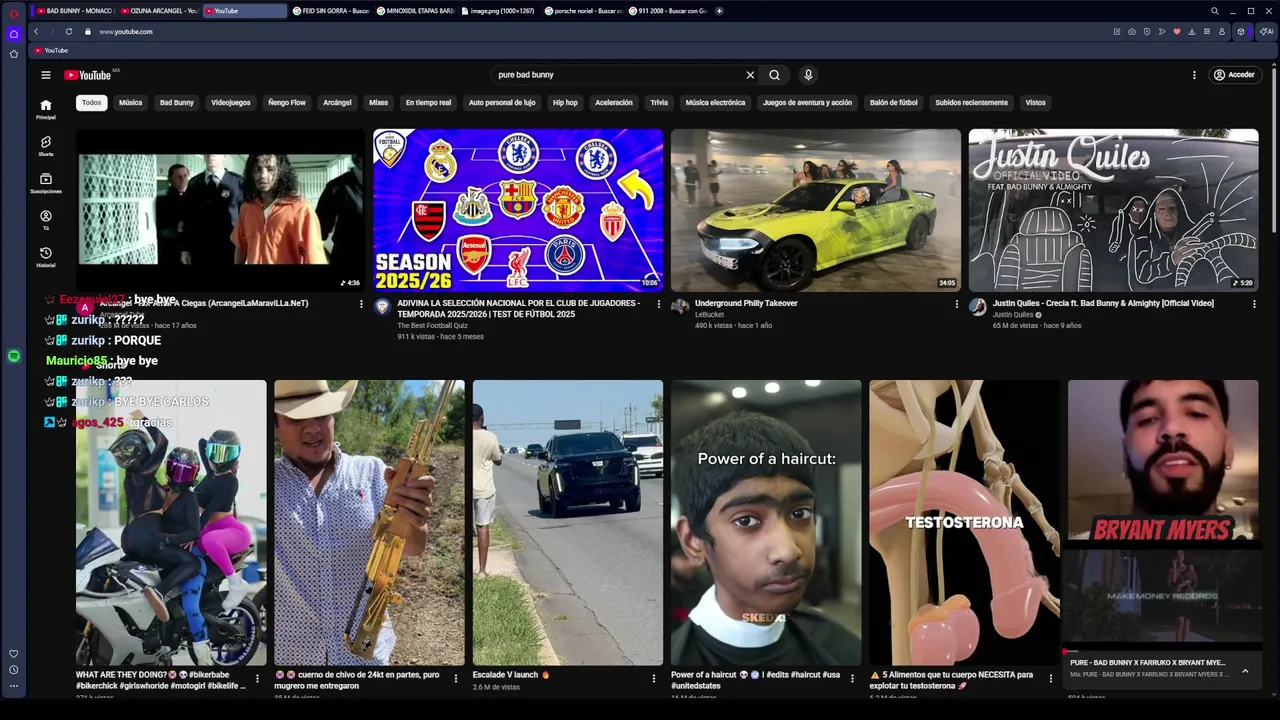Click the Acceder sign-in button
This screenshot has height=720, width=1280.
point(1234,75)
